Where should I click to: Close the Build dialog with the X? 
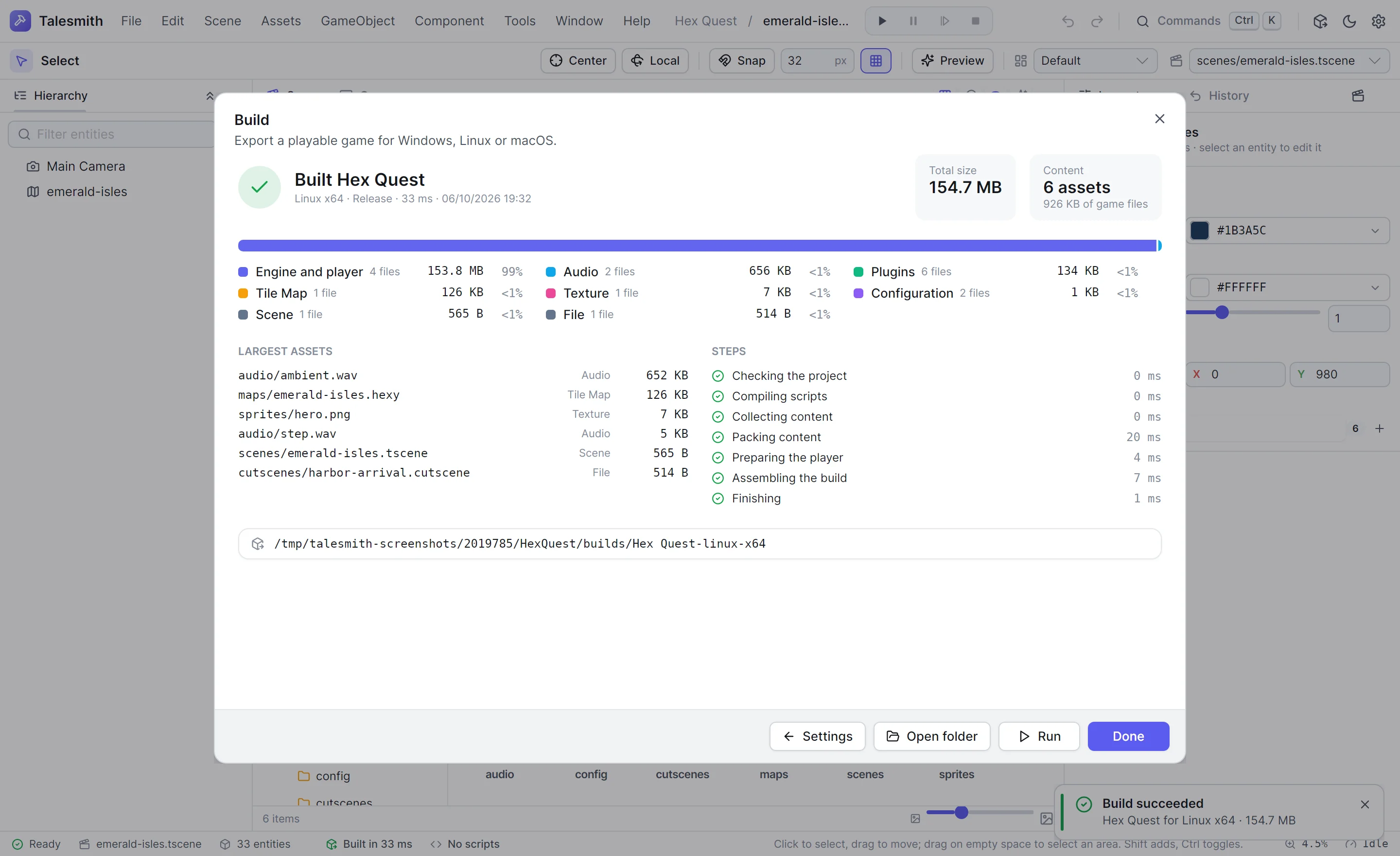point(1159,119)
